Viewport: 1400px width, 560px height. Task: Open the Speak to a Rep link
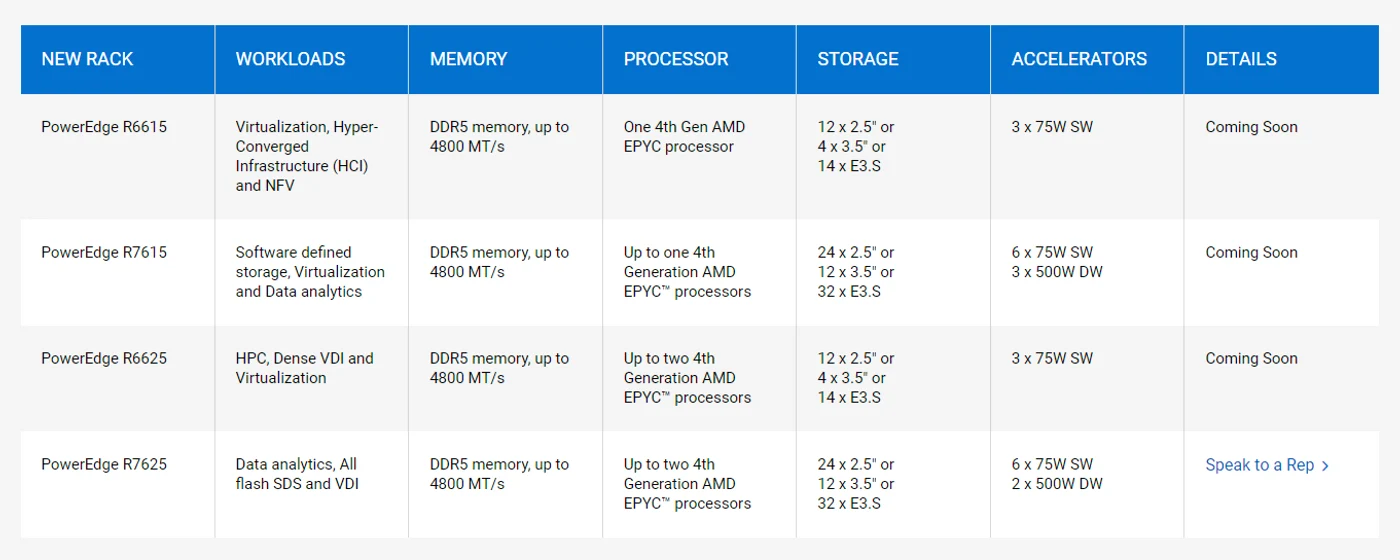pyautogui.click(x=1267, y=465)
